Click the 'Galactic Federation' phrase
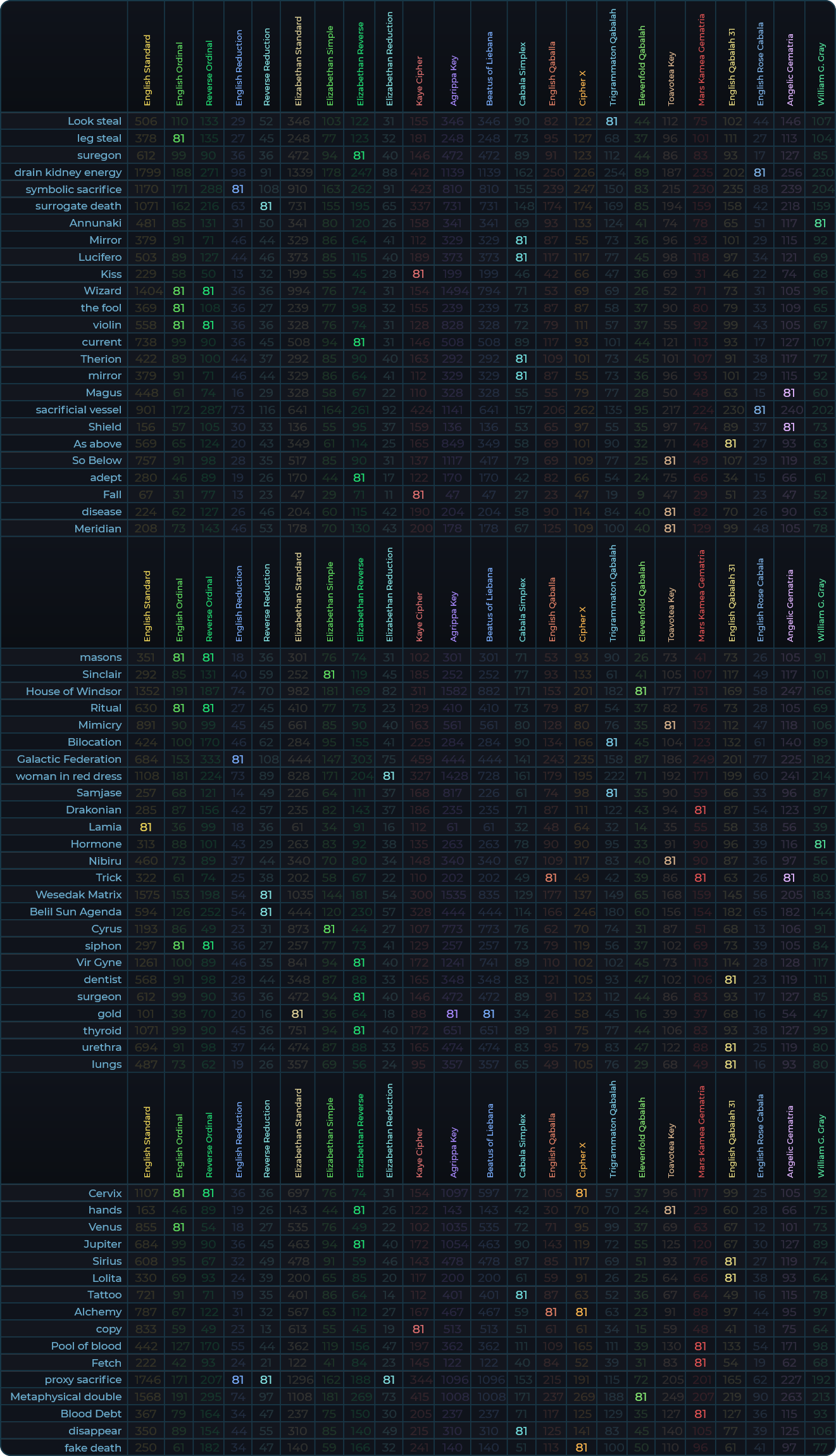This screenshot has width=836, height=1456. (x=69, y=759)
